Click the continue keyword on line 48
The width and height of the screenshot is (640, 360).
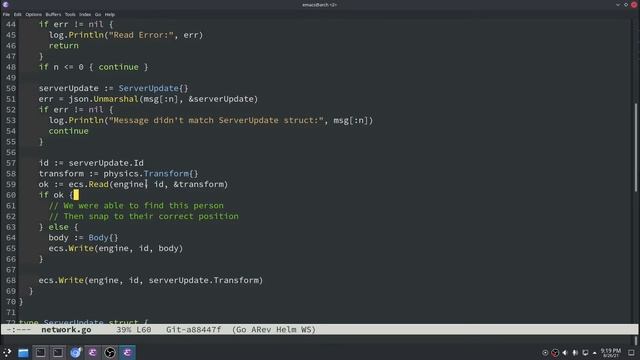click(118, 67)
